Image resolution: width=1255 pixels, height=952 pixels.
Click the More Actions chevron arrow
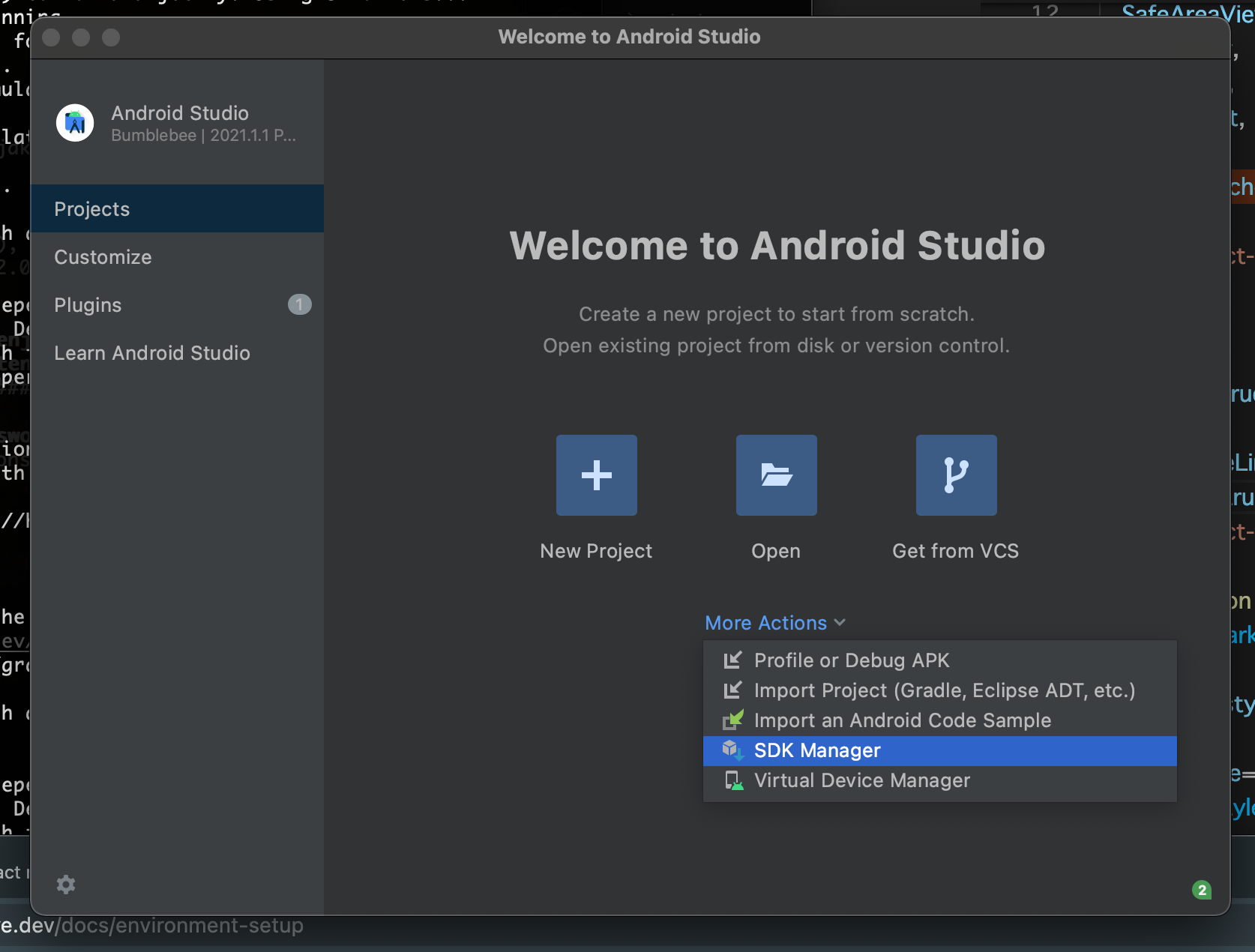coord(840,623)
